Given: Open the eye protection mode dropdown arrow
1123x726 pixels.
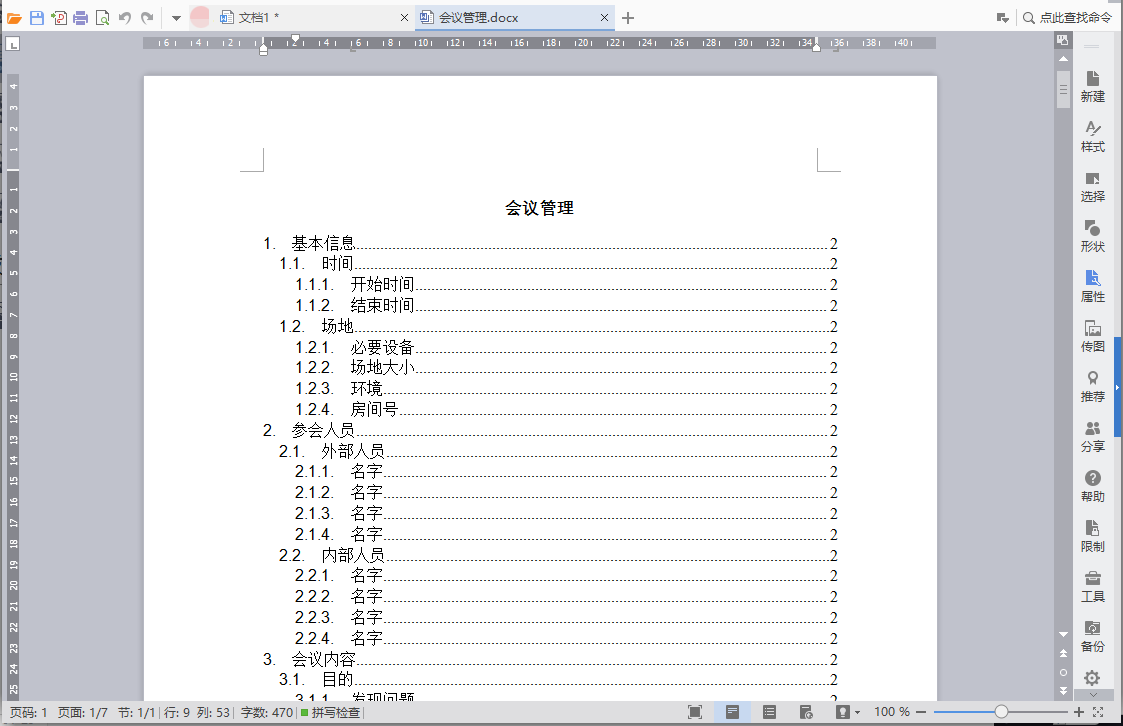Looking at the screenshot, I should coord(857,712).
